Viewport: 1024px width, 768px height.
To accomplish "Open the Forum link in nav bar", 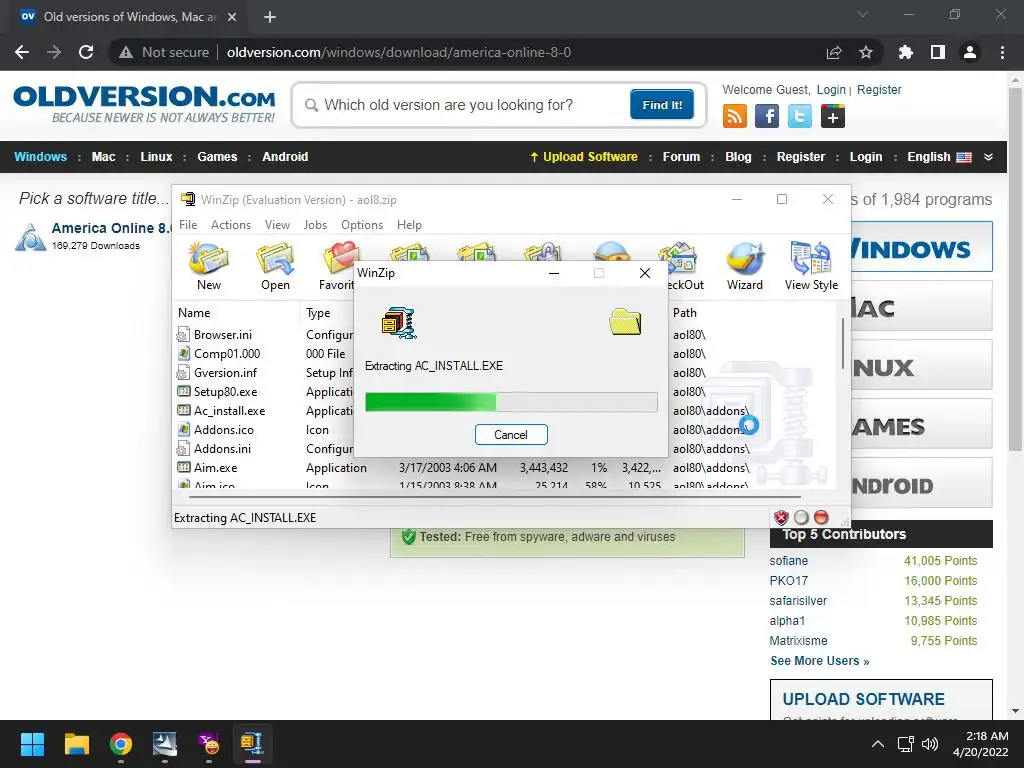I will click(680, 157).
